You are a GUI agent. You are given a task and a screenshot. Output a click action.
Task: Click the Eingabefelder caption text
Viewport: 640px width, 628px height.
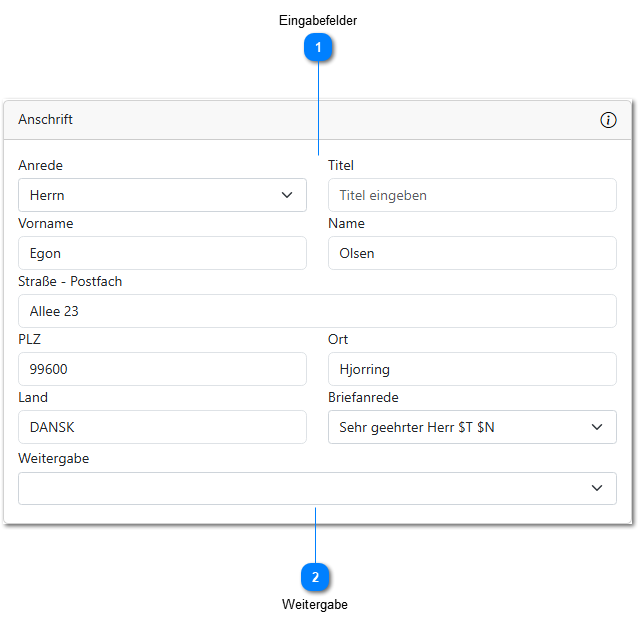[318, 20]
